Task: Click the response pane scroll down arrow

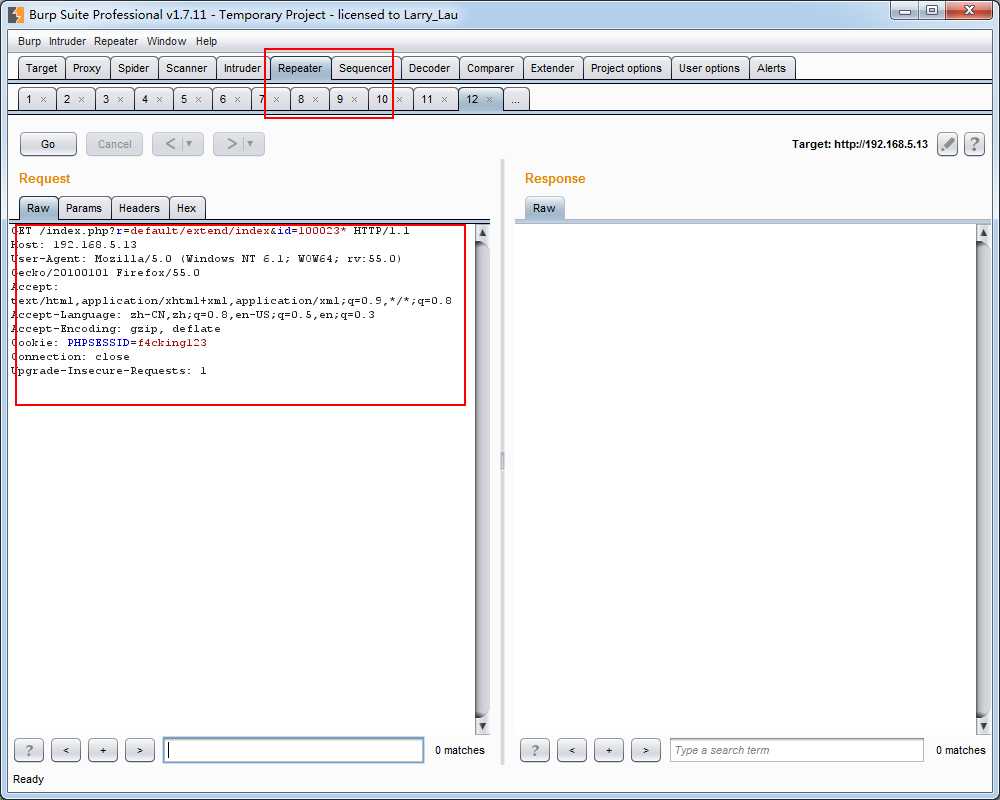Action: (983, 726)
